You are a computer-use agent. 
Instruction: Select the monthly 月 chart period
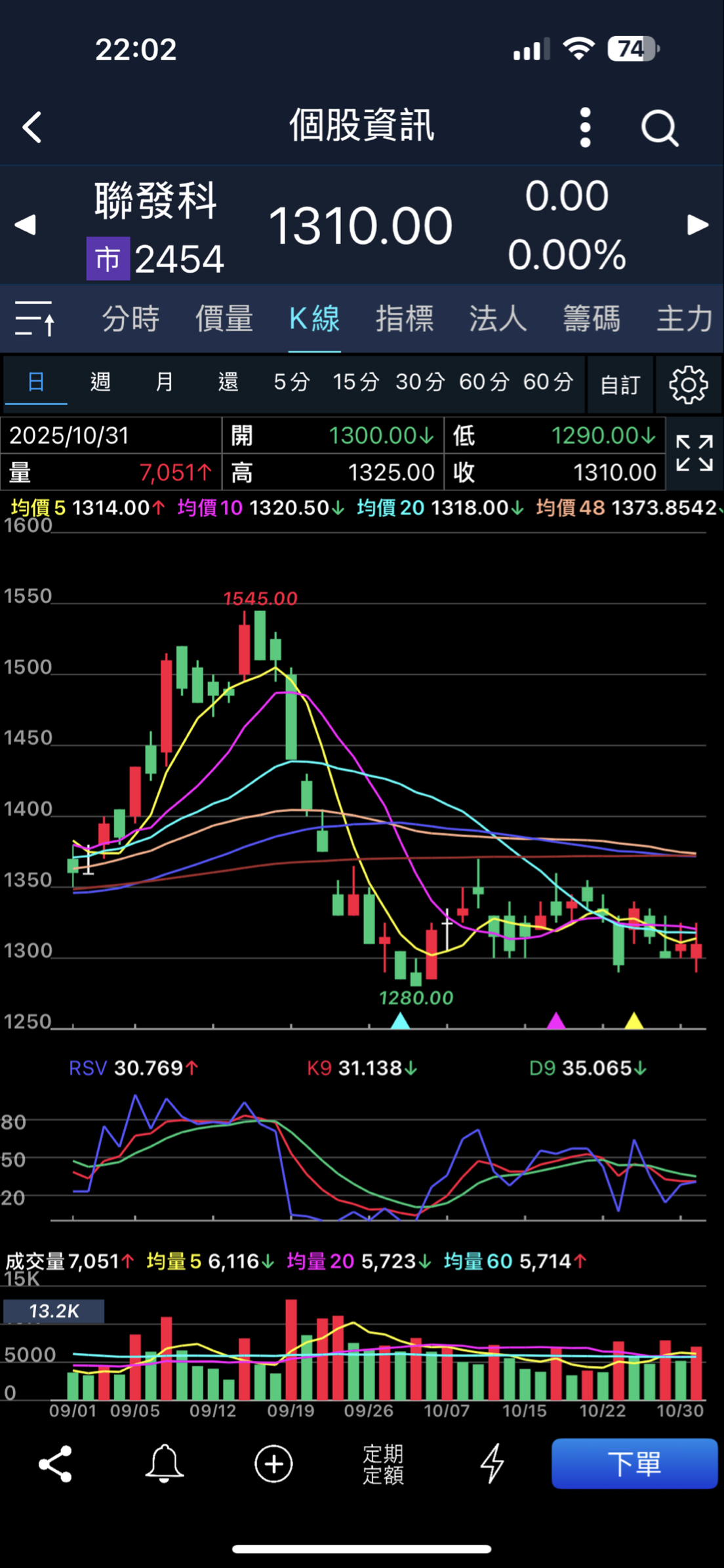coord(164,382)
